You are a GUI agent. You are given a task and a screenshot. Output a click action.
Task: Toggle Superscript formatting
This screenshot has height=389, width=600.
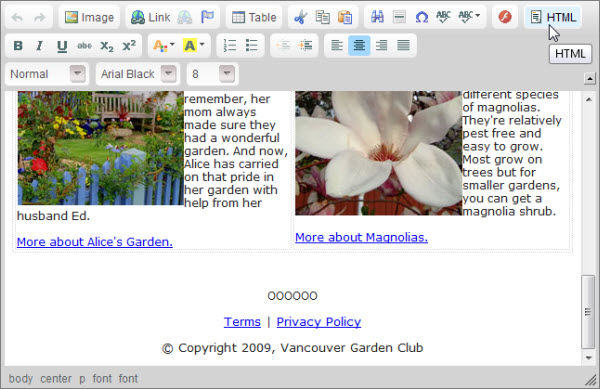tap(129, 46)
